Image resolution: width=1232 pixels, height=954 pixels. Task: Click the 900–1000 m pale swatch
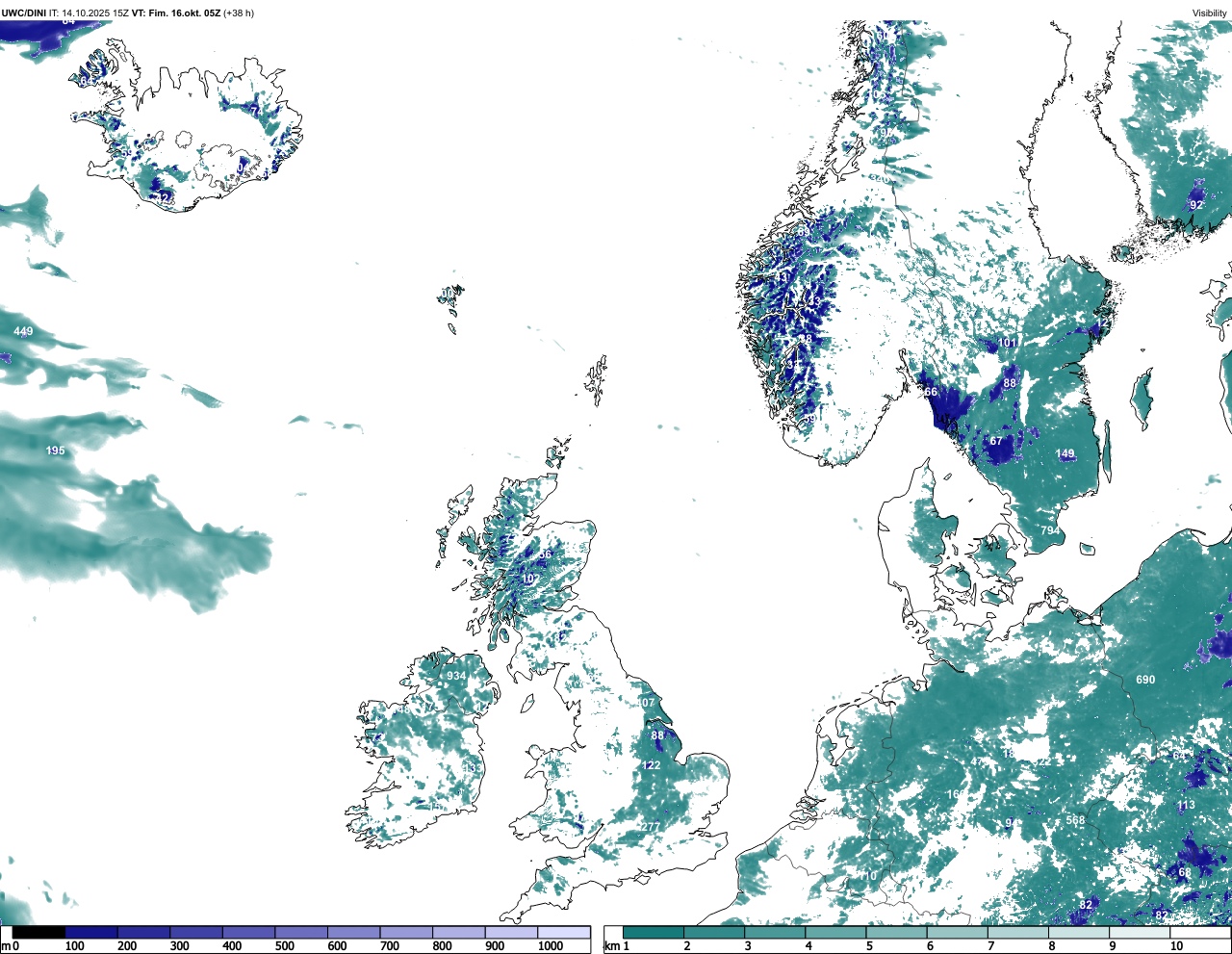coord(511,933)
